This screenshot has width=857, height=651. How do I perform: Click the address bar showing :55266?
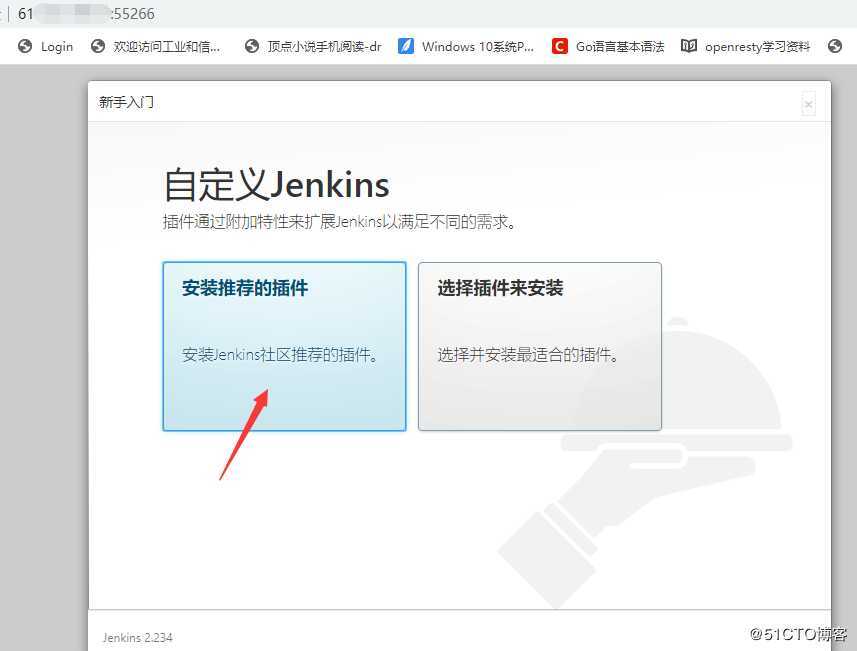point(86,14)
